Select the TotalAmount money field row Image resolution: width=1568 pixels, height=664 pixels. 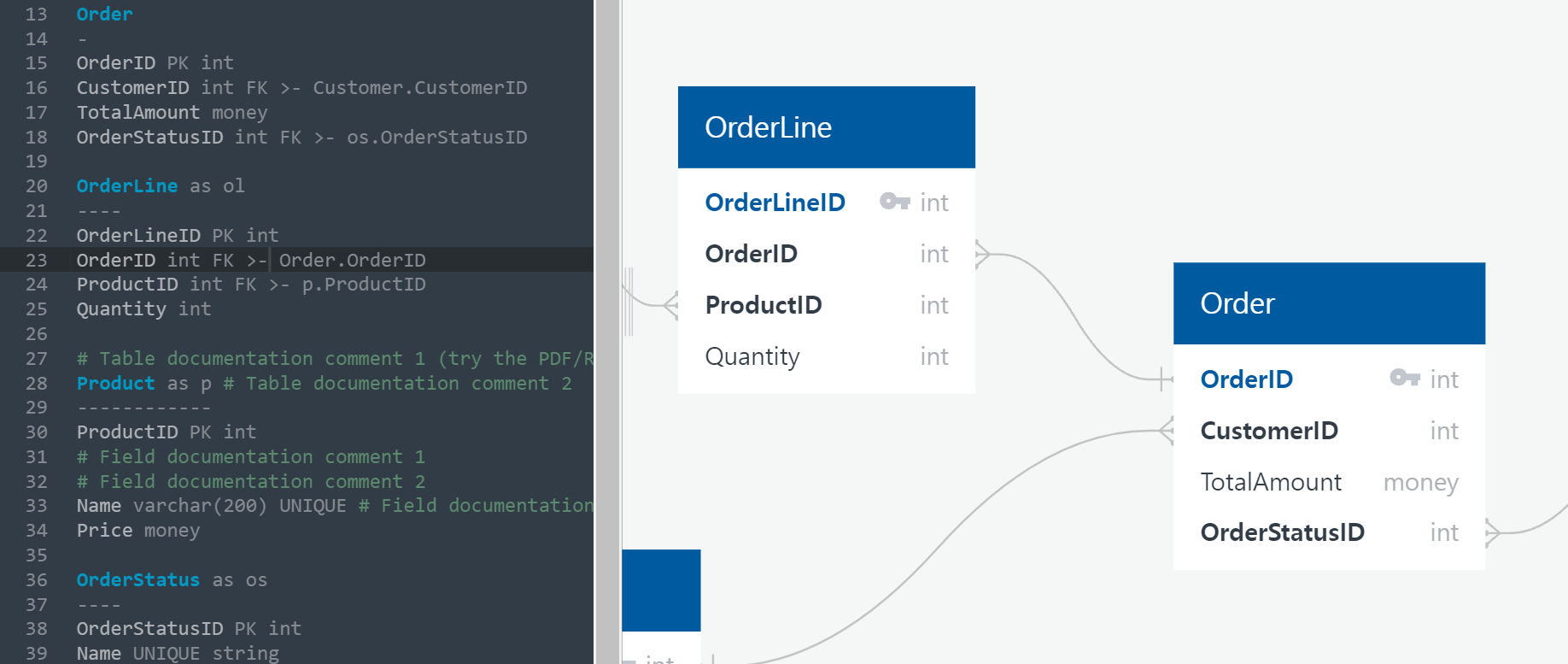(x=1329, y=482)
